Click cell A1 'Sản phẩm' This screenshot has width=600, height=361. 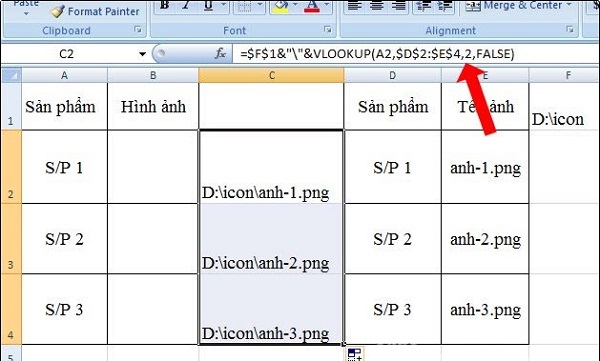(x=64, y=106)
